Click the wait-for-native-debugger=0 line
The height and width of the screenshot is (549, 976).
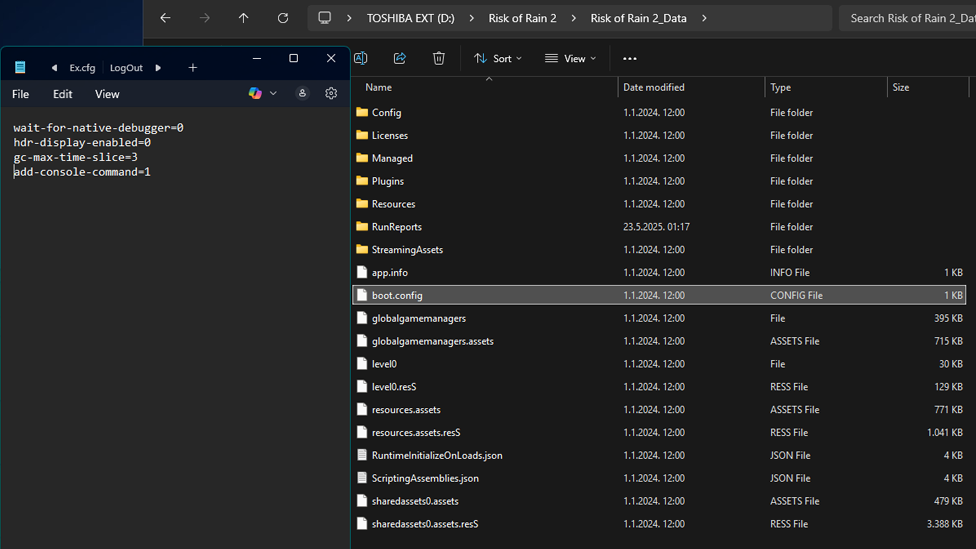[98, 128]
